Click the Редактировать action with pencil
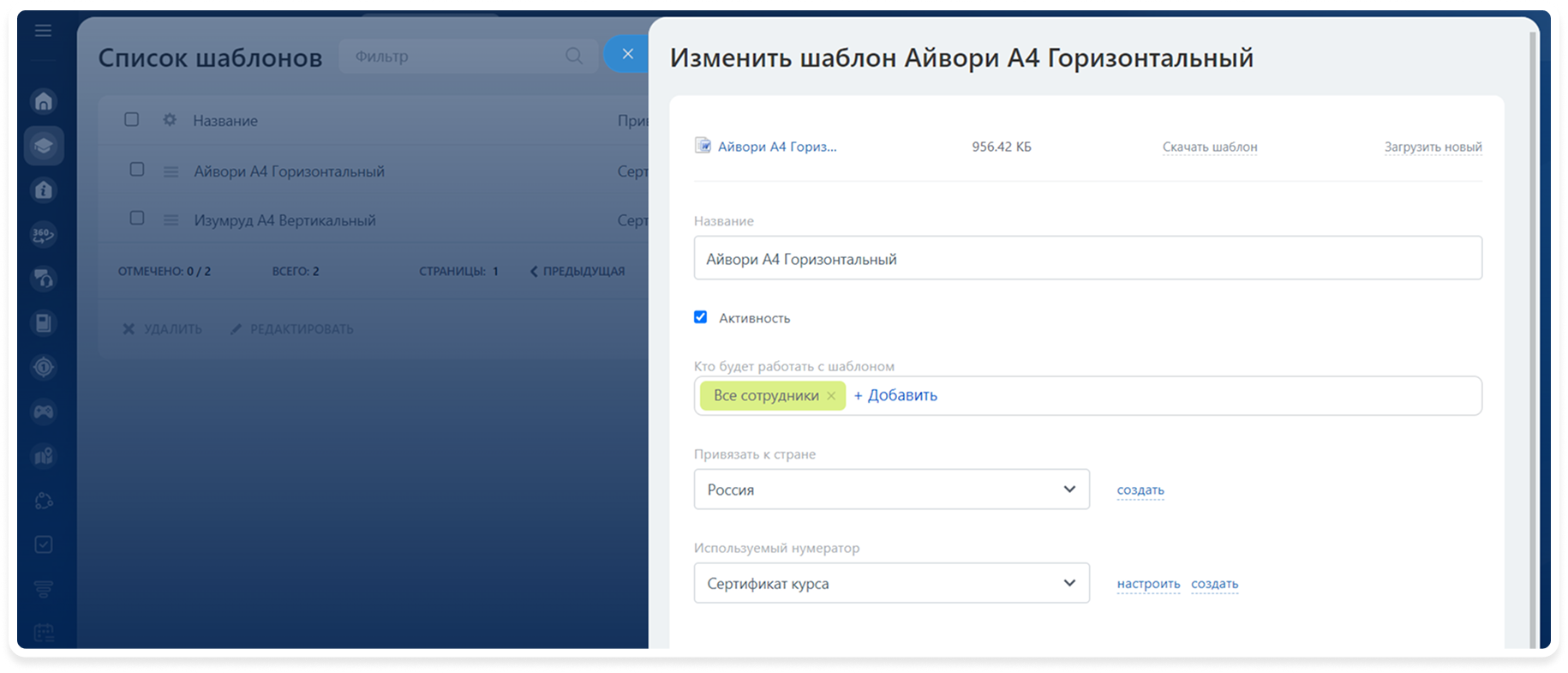1568x673 pixels. tap(292, 329)
